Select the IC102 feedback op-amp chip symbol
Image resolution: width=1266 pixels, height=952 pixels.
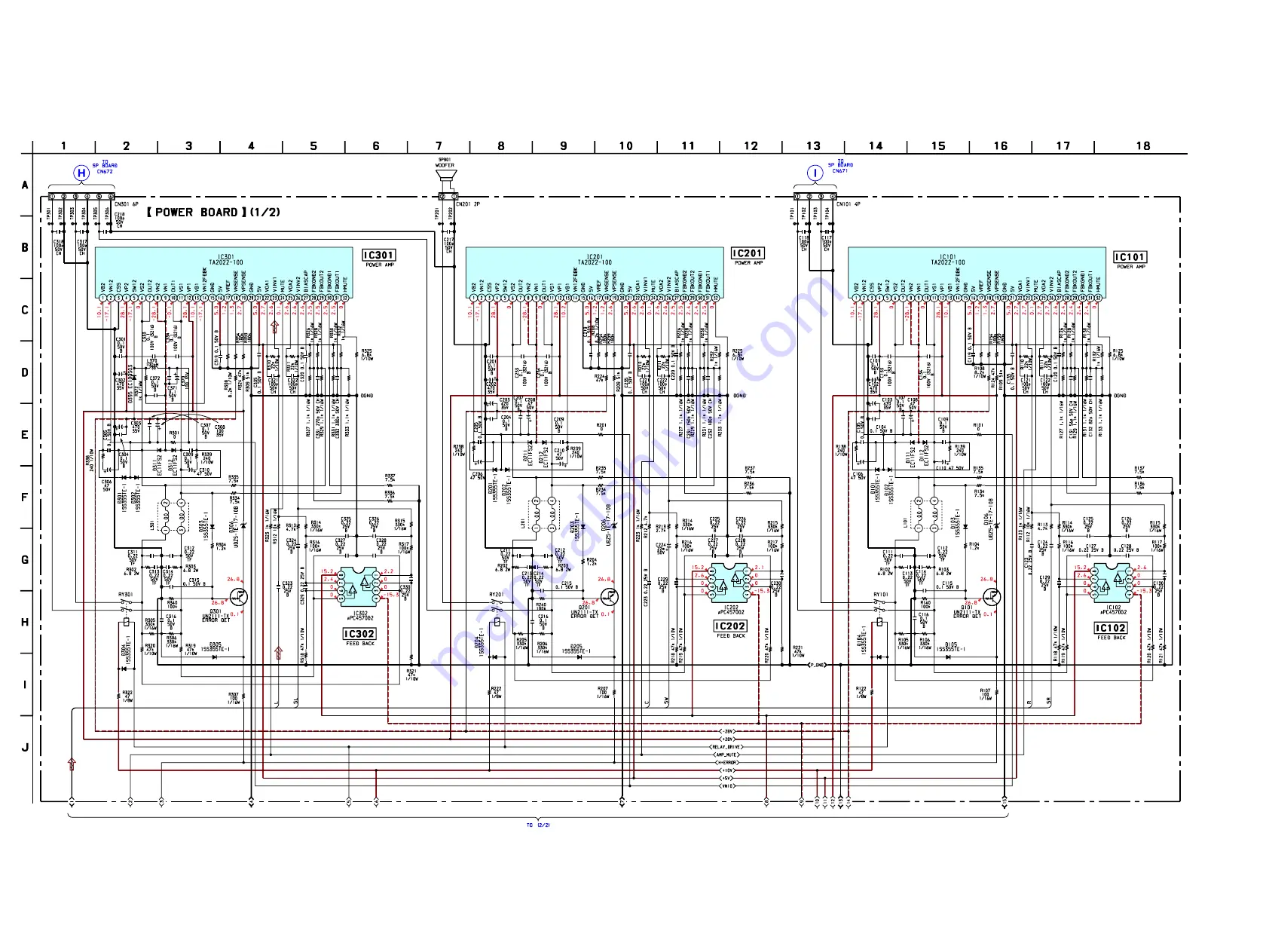click(1113, 584)
